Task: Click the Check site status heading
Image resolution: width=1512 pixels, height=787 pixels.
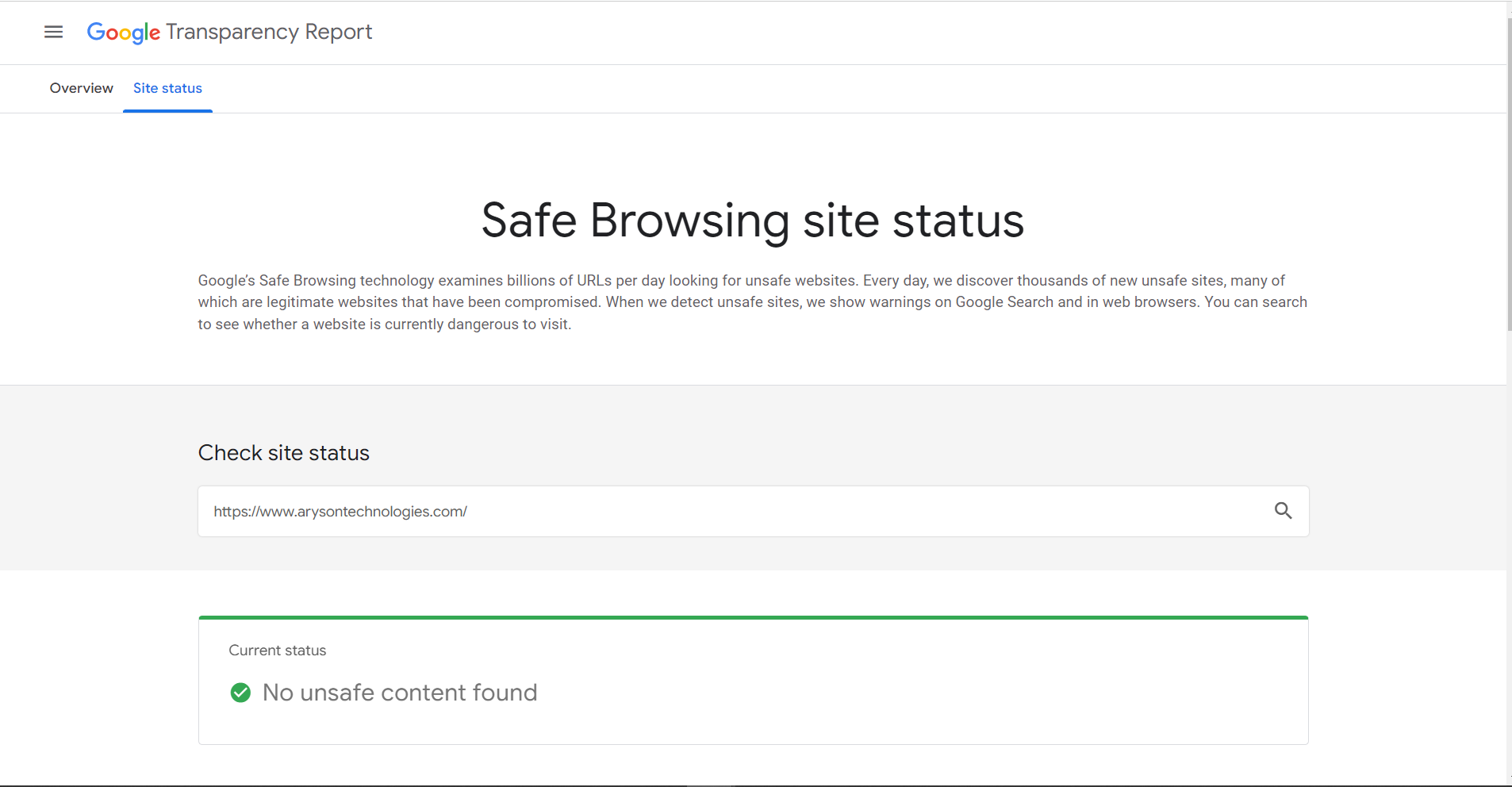Action: [283, 453]
